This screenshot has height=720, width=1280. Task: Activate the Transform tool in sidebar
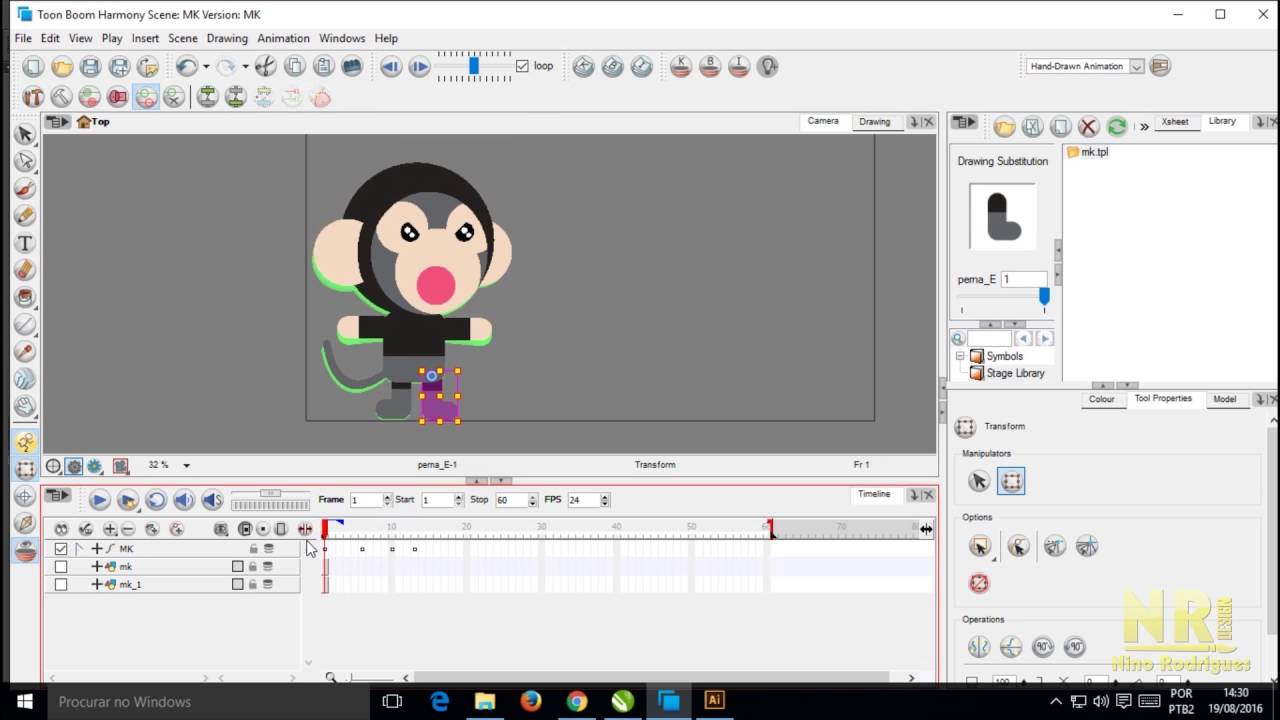pyautogui.click(x=25, y=468)
